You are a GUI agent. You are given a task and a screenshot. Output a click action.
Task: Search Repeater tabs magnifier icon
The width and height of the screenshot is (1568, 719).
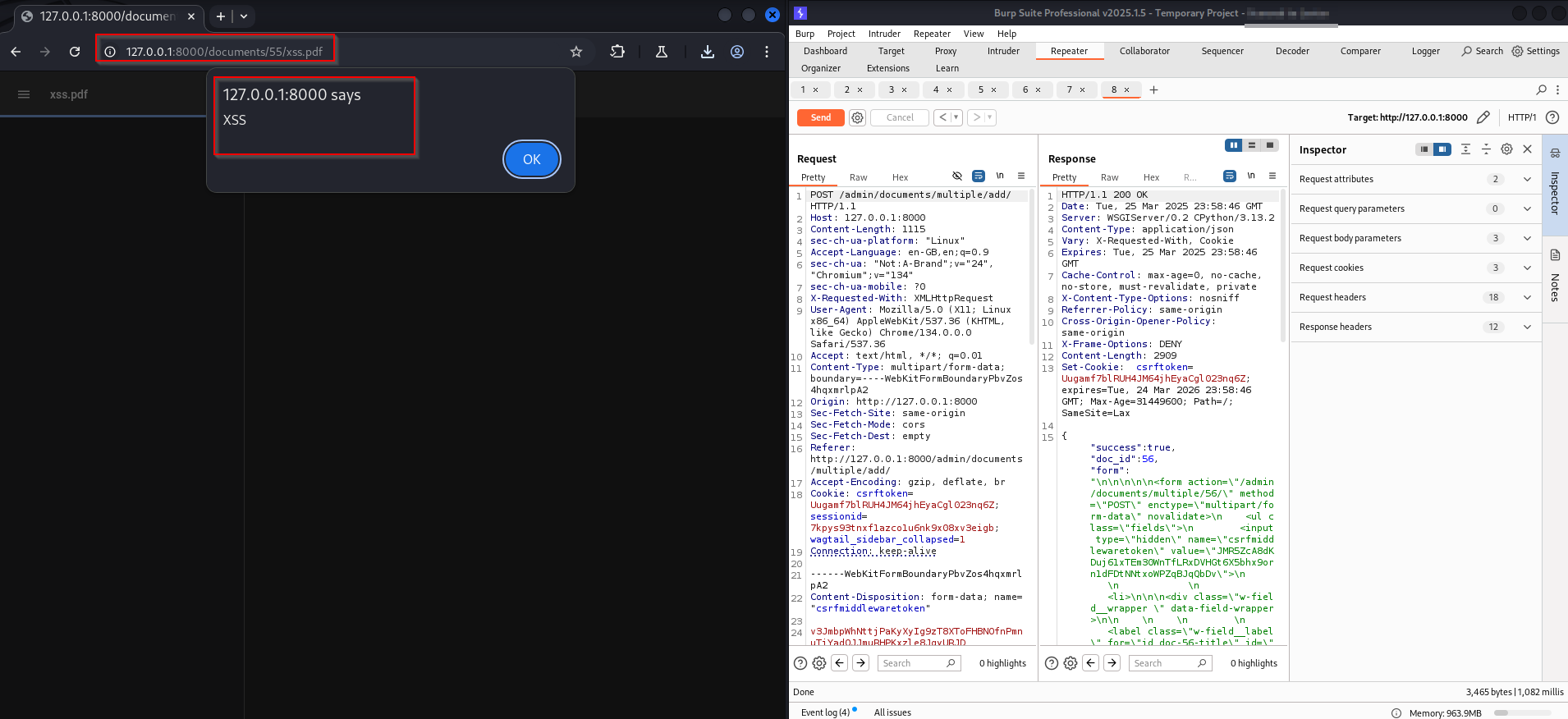[1541, 89]
